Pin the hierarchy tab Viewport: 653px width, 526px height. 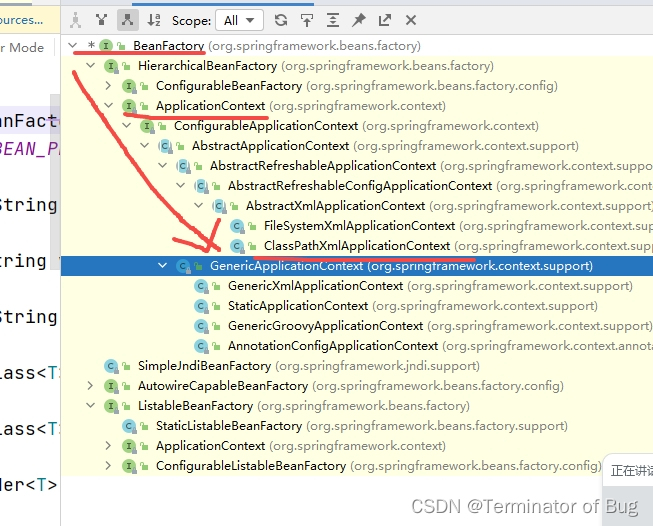coord(359,20)
